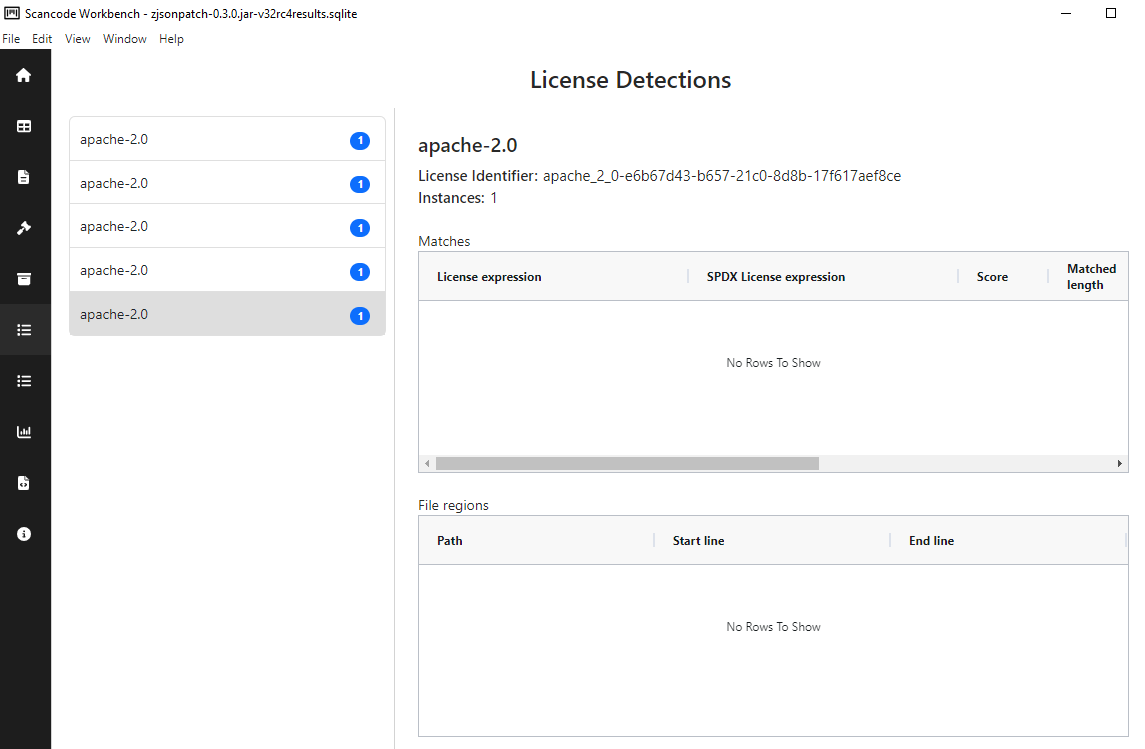
Task: Open the gavel icon in sidebar
Action: (x=24, y=228)
